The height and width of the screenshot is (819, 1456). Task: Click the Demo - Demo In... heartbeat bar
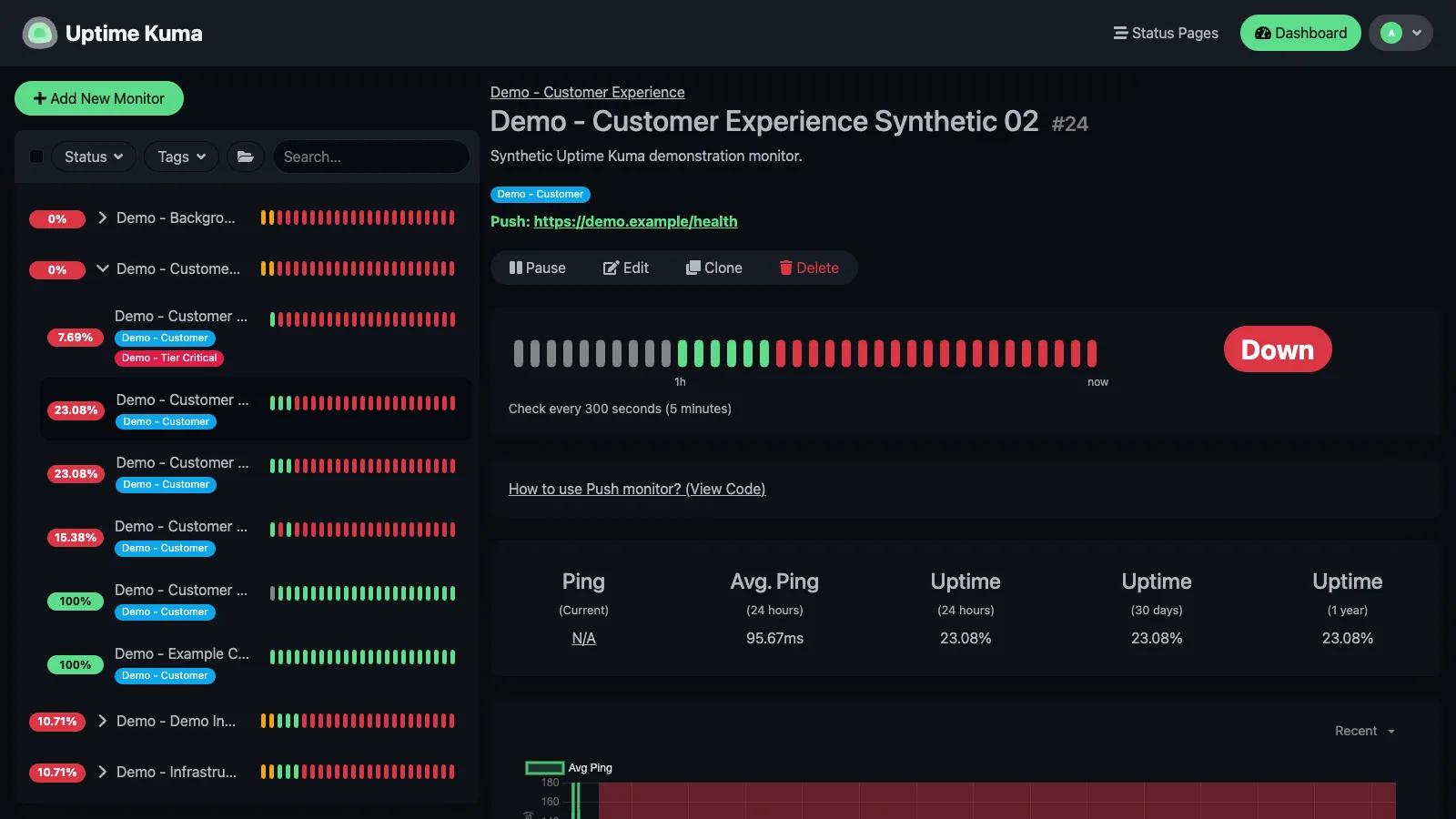[358, 721]
